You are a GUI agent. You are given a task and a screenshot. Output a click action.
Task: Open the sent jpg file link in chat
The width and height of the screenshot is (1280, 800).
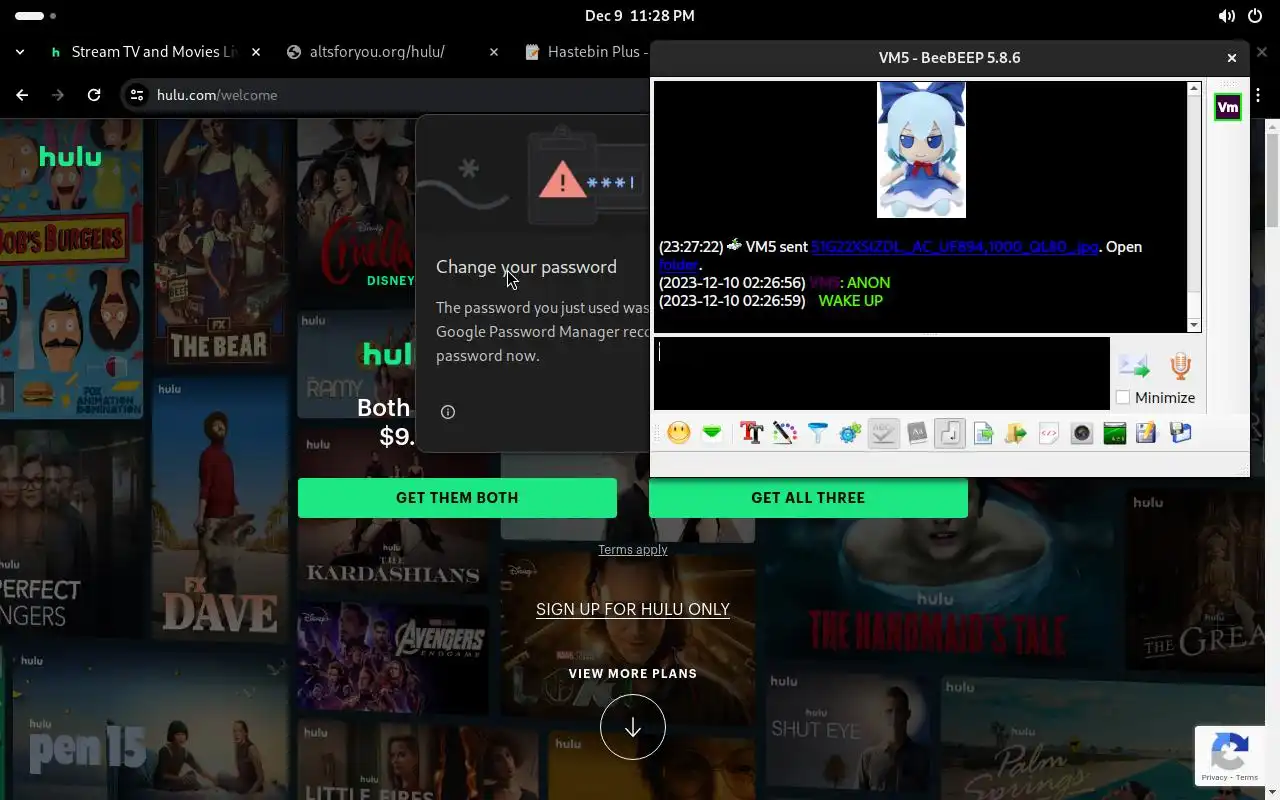pos(954,247)
